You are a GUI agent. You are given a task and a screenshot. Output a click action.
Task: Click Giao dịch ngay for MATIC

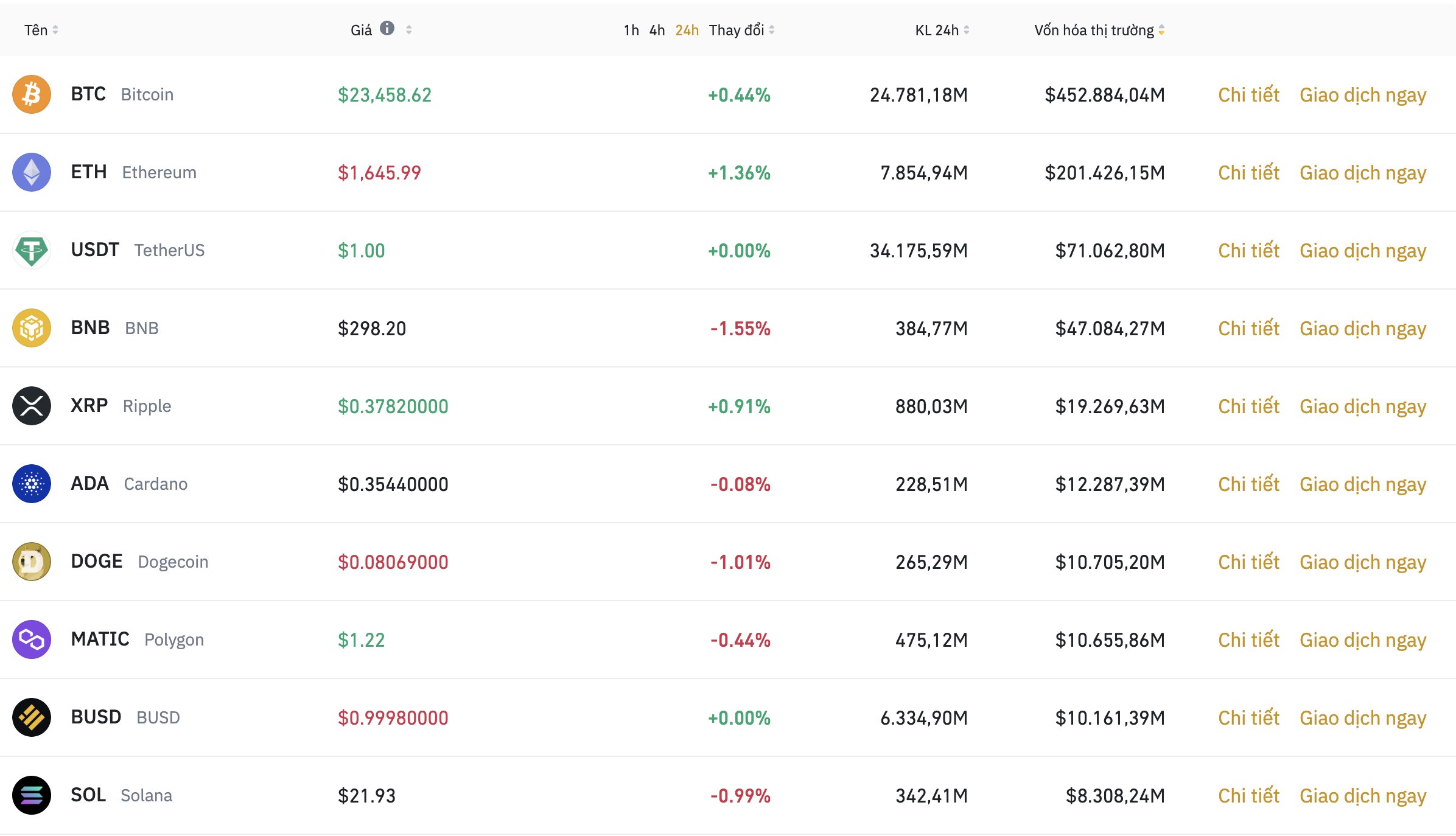pyautogui.click(x=1363, y=641)
